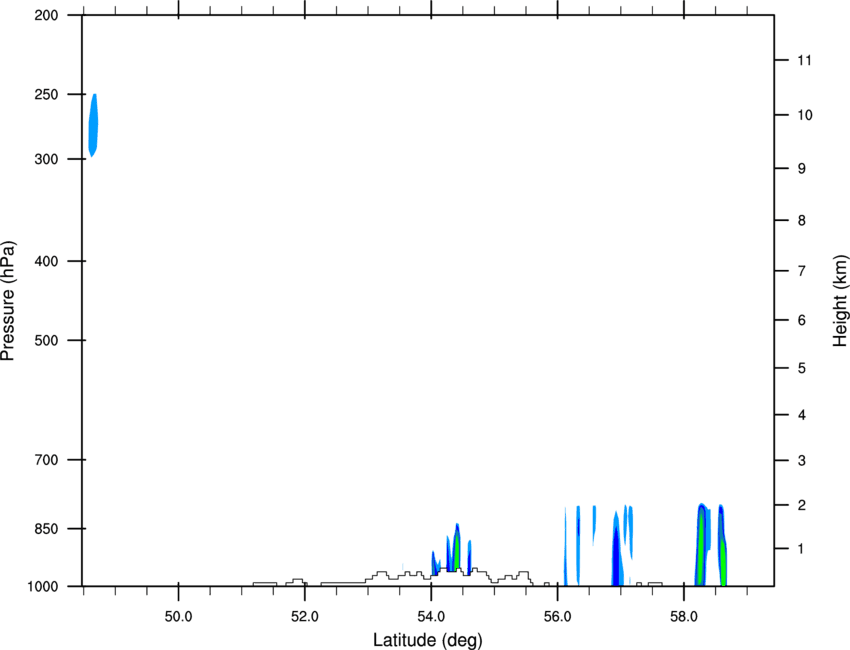Click the light blue blob near 250 hPa
Image resolution: width=850 pixels, height=650 pixels.
(x=93, y=126)
